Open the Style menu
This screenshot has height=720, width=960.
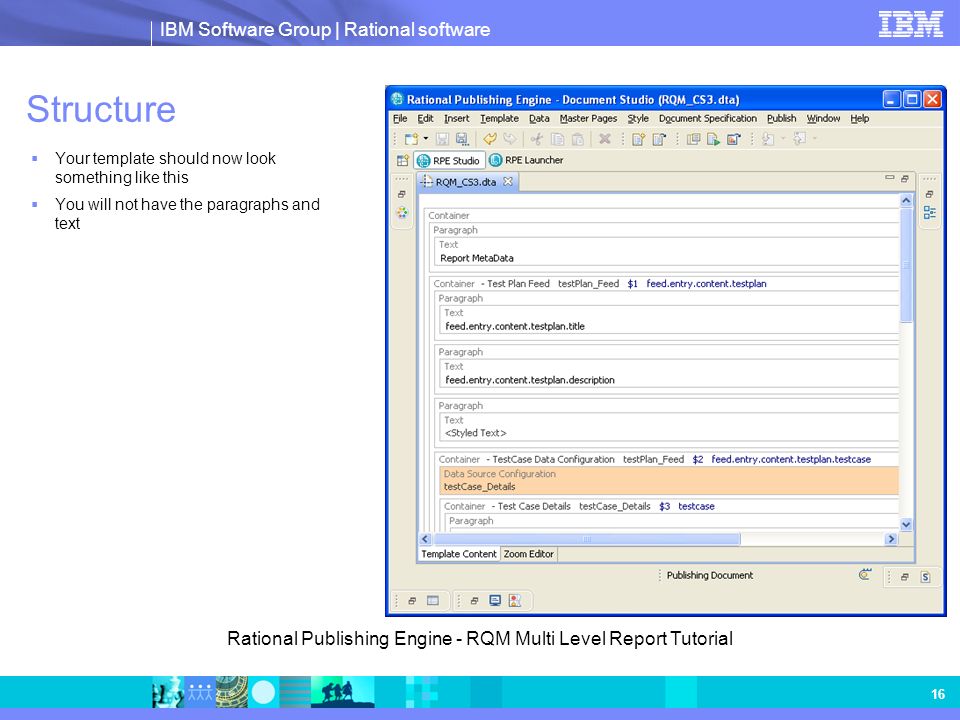click(638, 119)
